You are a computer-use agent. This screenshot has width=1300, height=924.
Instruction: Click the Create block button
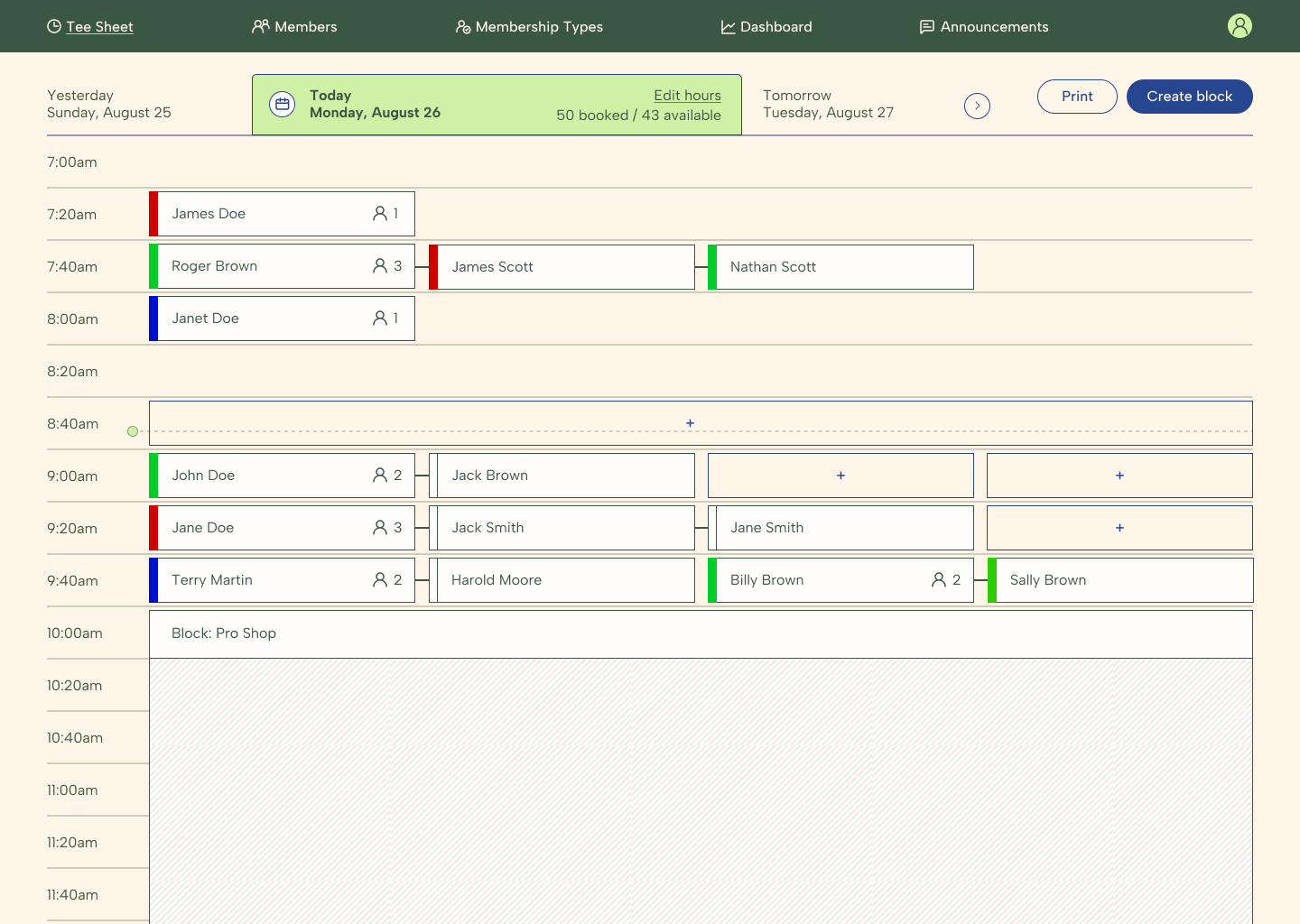point(1189,97)
